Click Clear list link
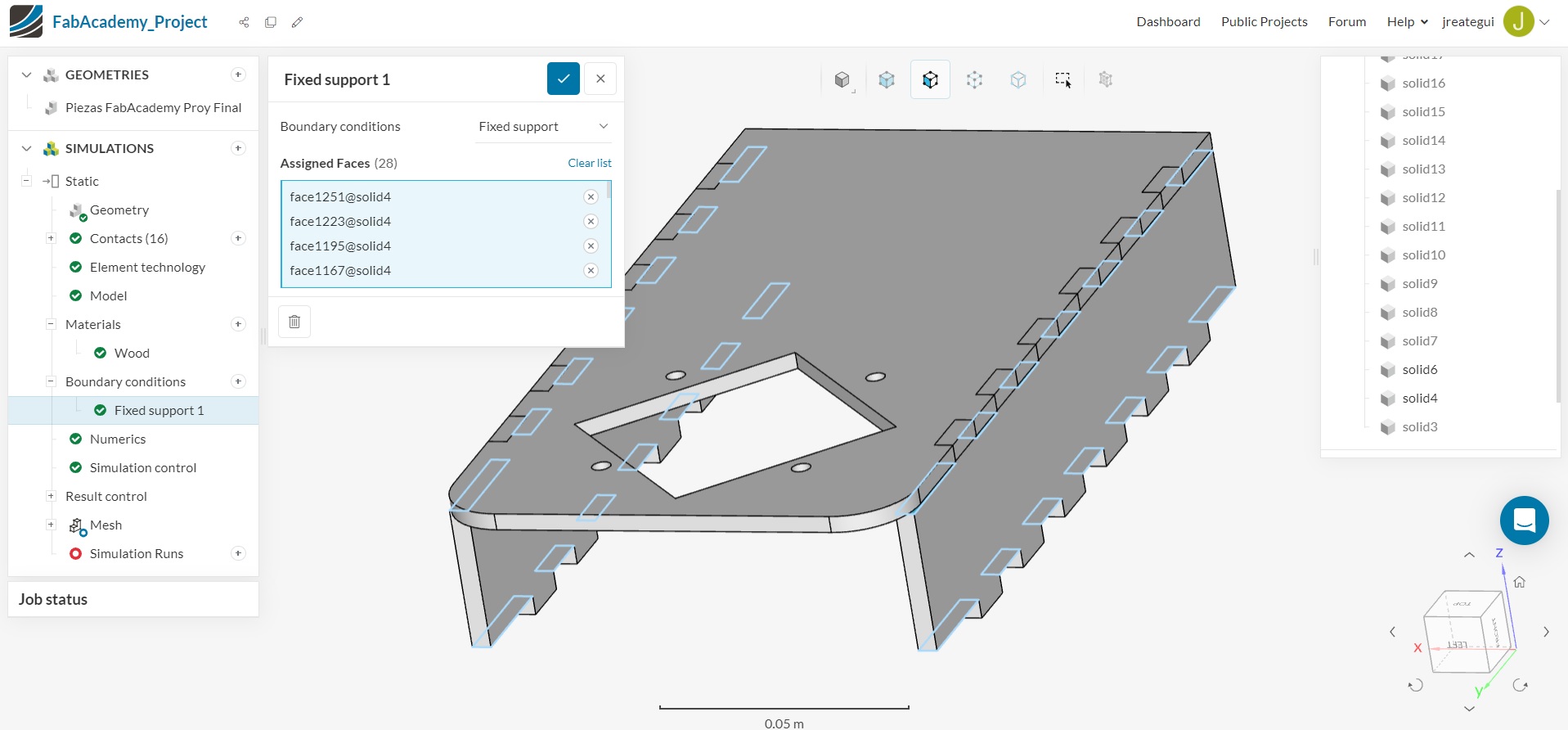Image resolution: width=1568 pixels, height=730 pixels. pos(590,163)
